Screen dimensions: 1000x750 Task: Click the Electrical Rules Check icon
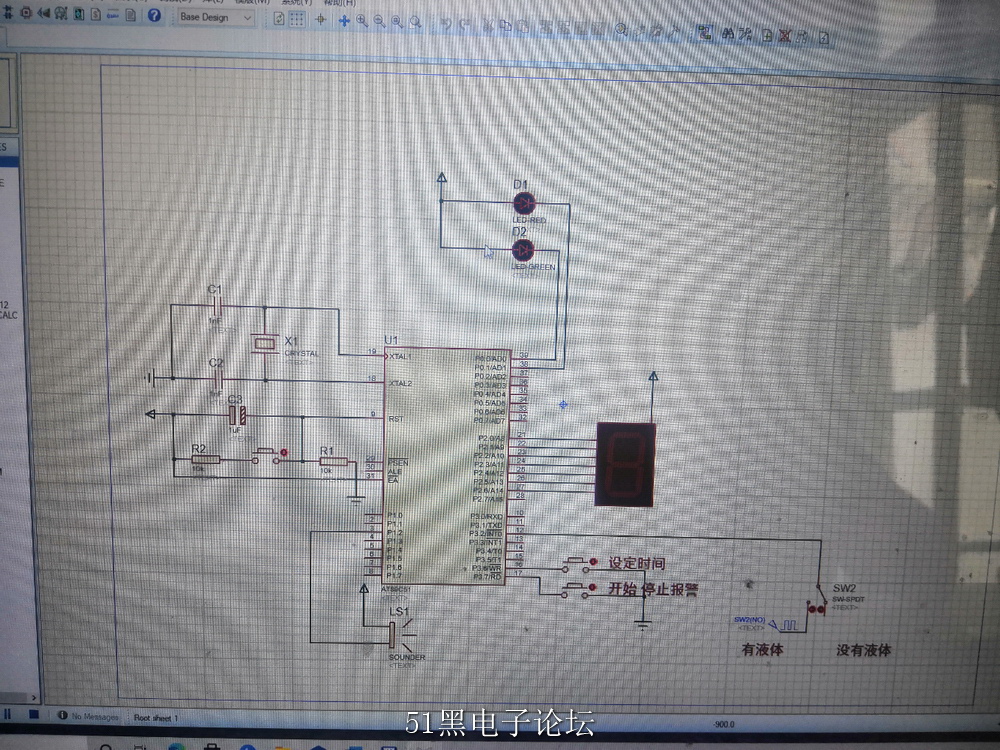[x=824, y=38]
